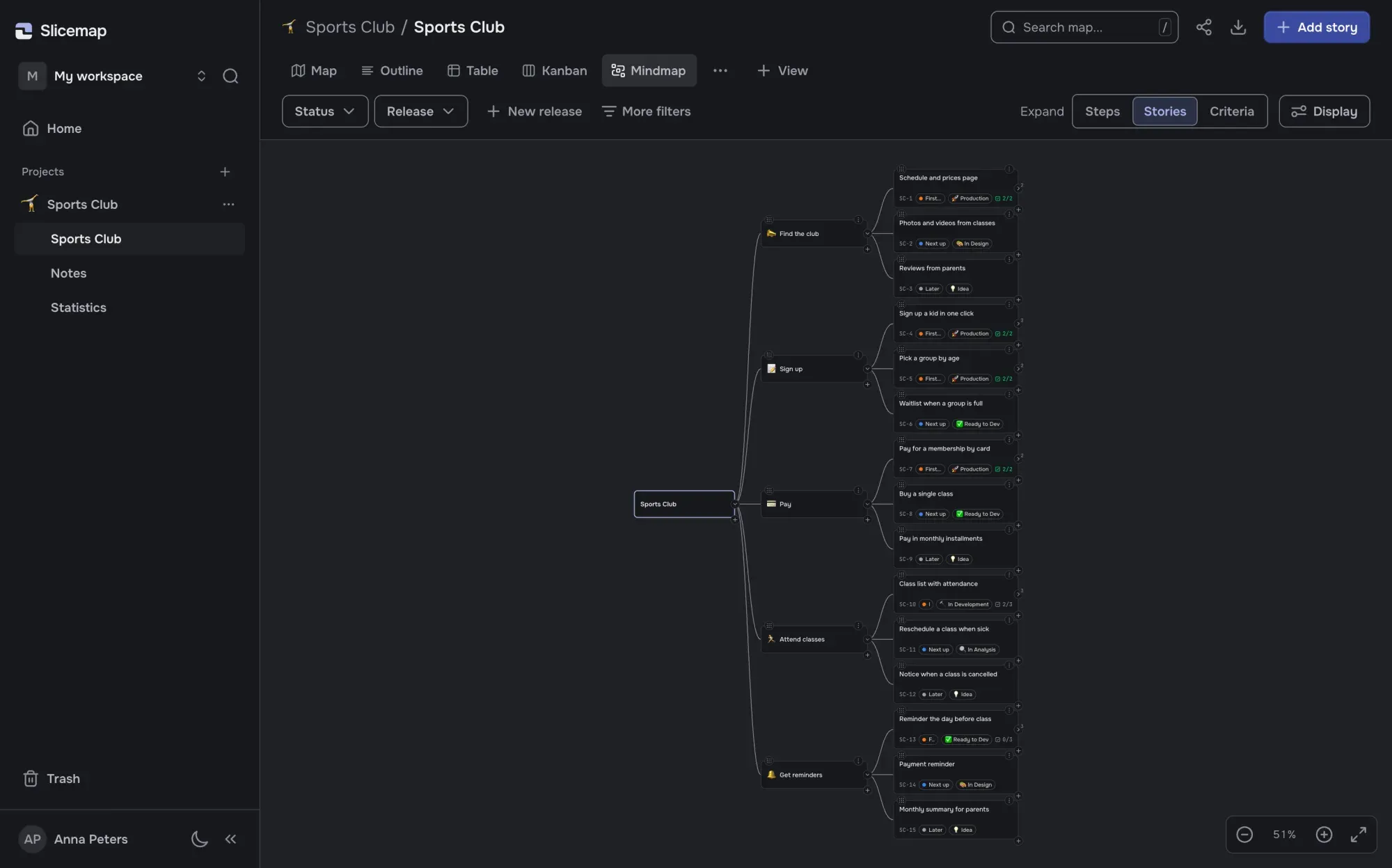This screenshot has height=868, width=1392.
Task: Select the Attend classes node
Action: pos(814,639)
